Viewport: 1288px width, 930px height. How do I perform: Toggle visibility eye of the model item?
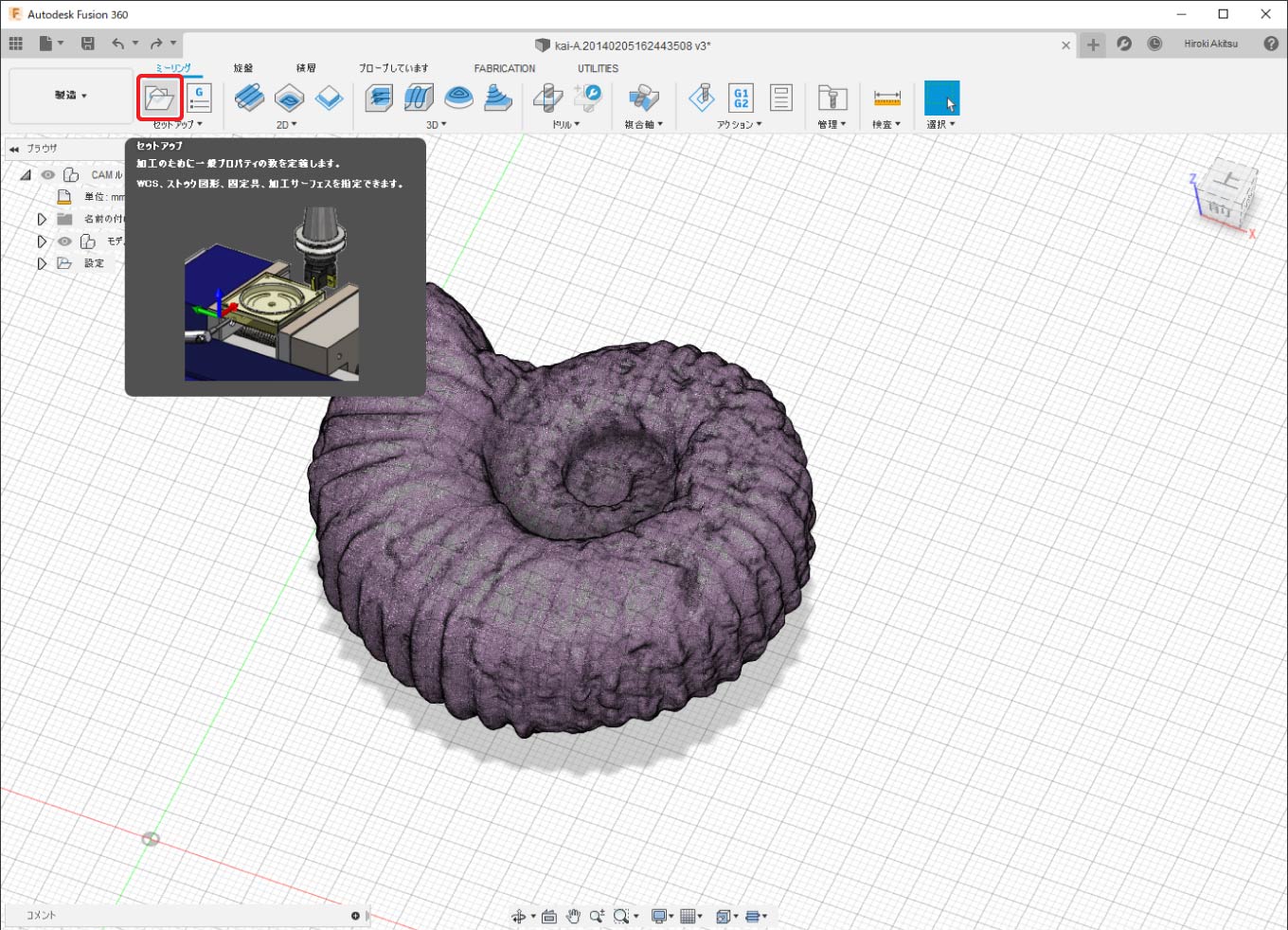[64, 241]
